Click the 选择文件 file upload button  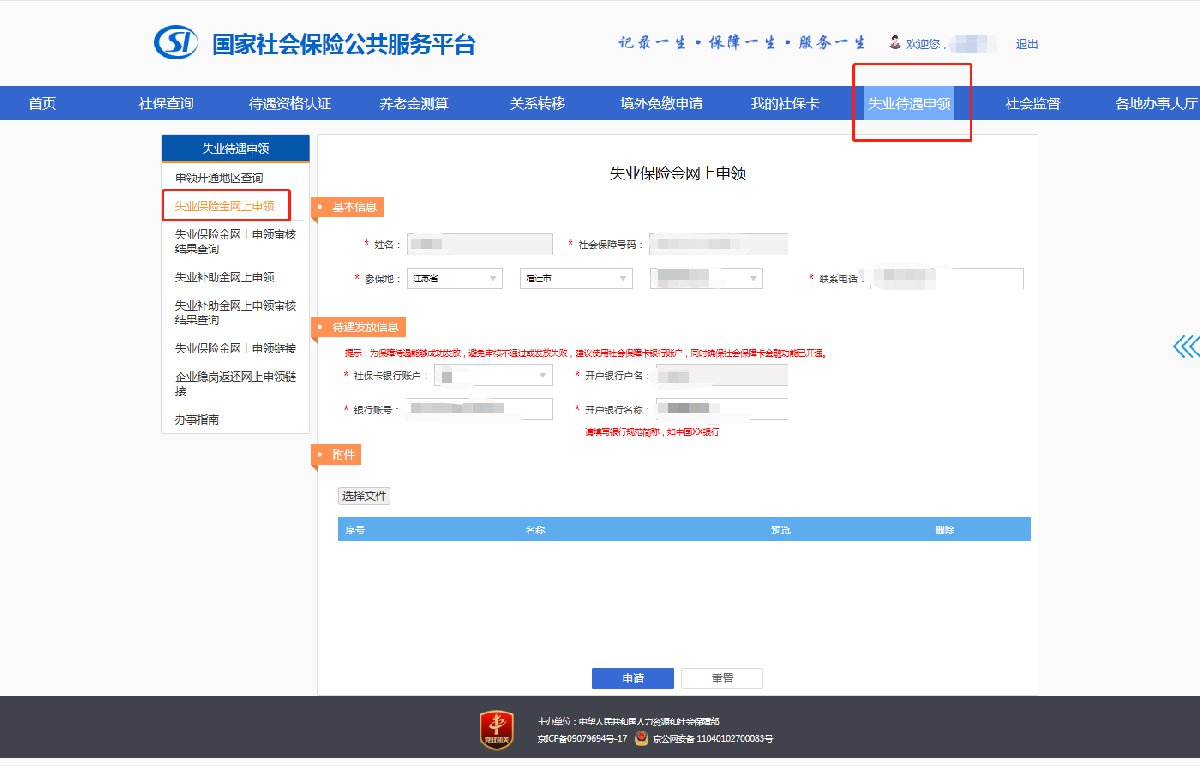point(364,496)
